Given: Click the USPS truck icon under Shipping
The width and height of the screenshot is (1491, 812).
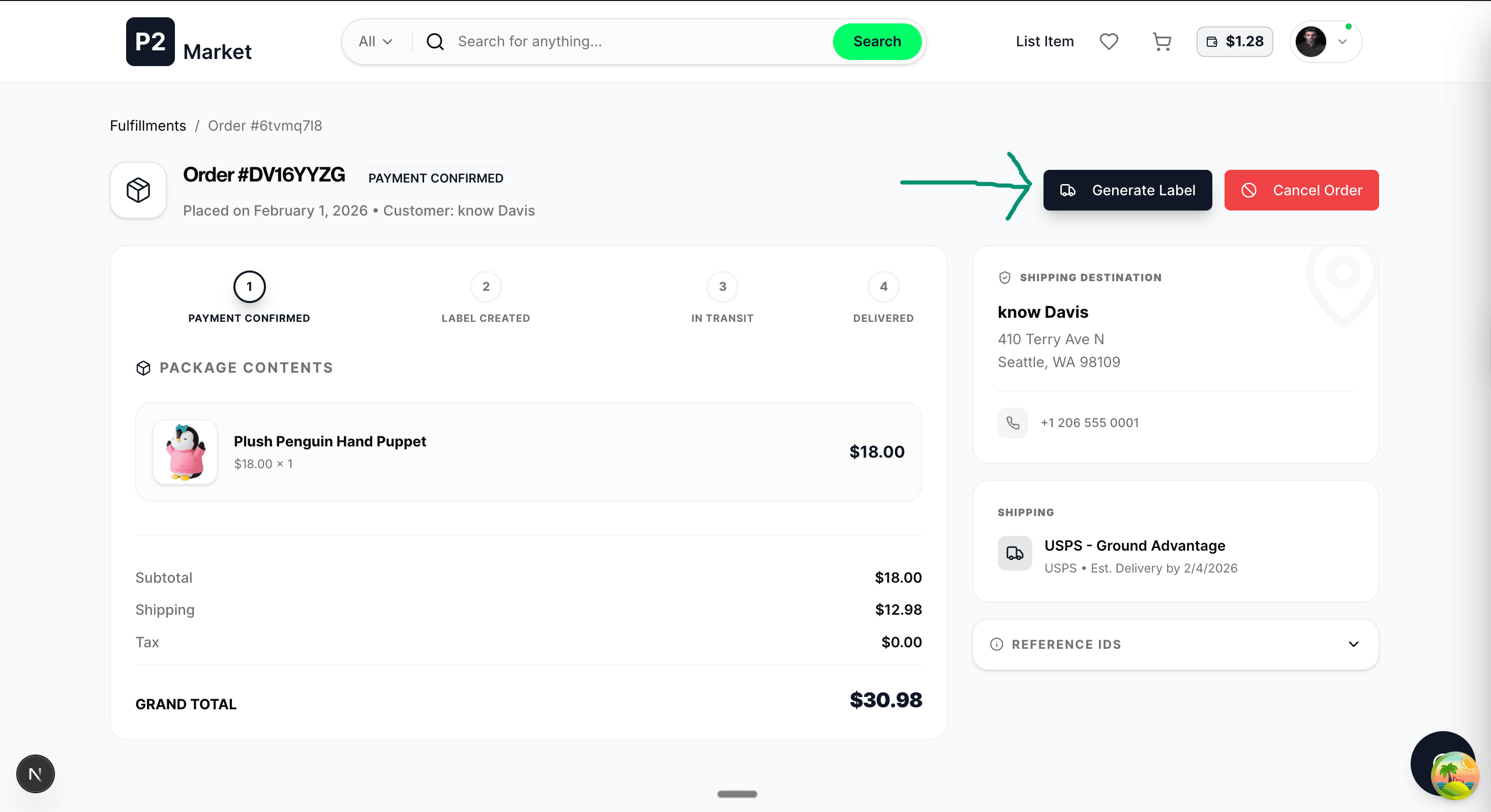Looking at the screenshot, I should (x=1013, y=553).
